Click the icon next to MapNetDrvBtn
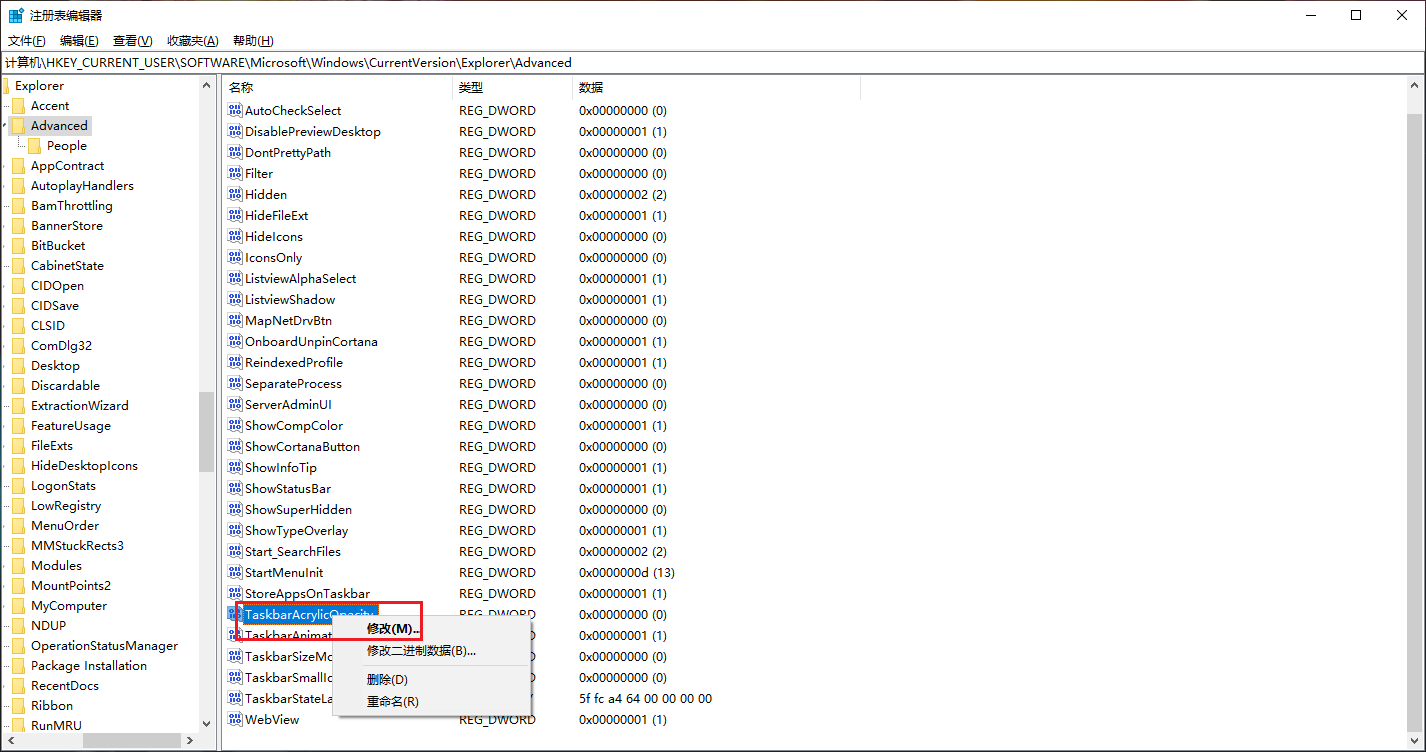 coord(235,321)
